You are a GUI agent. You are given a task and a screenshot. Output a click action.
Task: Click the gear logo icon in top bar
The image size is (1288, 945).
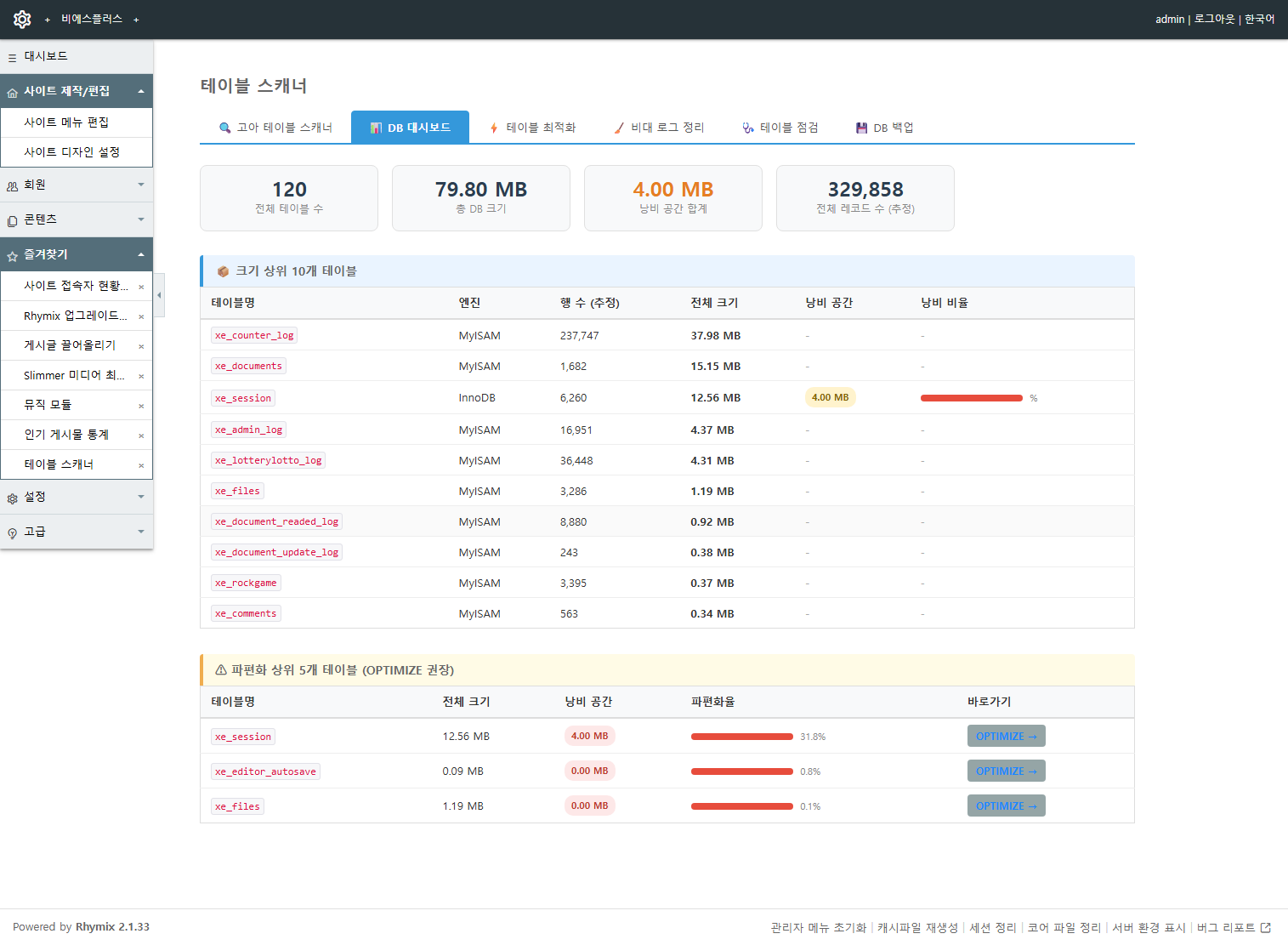tap(22, 19)
